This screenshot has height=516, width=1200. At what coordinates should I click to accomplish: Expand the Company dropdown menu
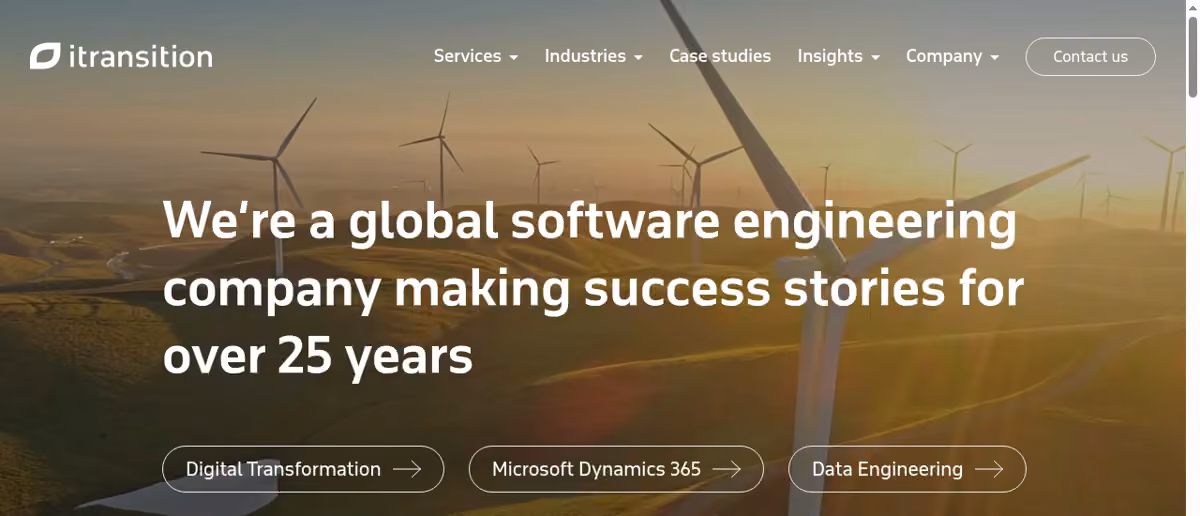953,56
